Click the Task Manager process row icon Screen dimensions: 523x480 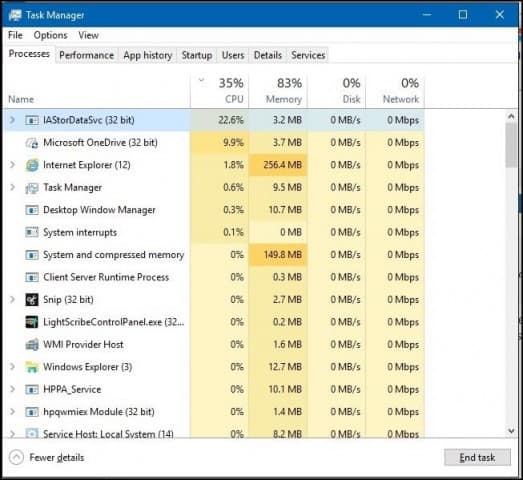32,188
